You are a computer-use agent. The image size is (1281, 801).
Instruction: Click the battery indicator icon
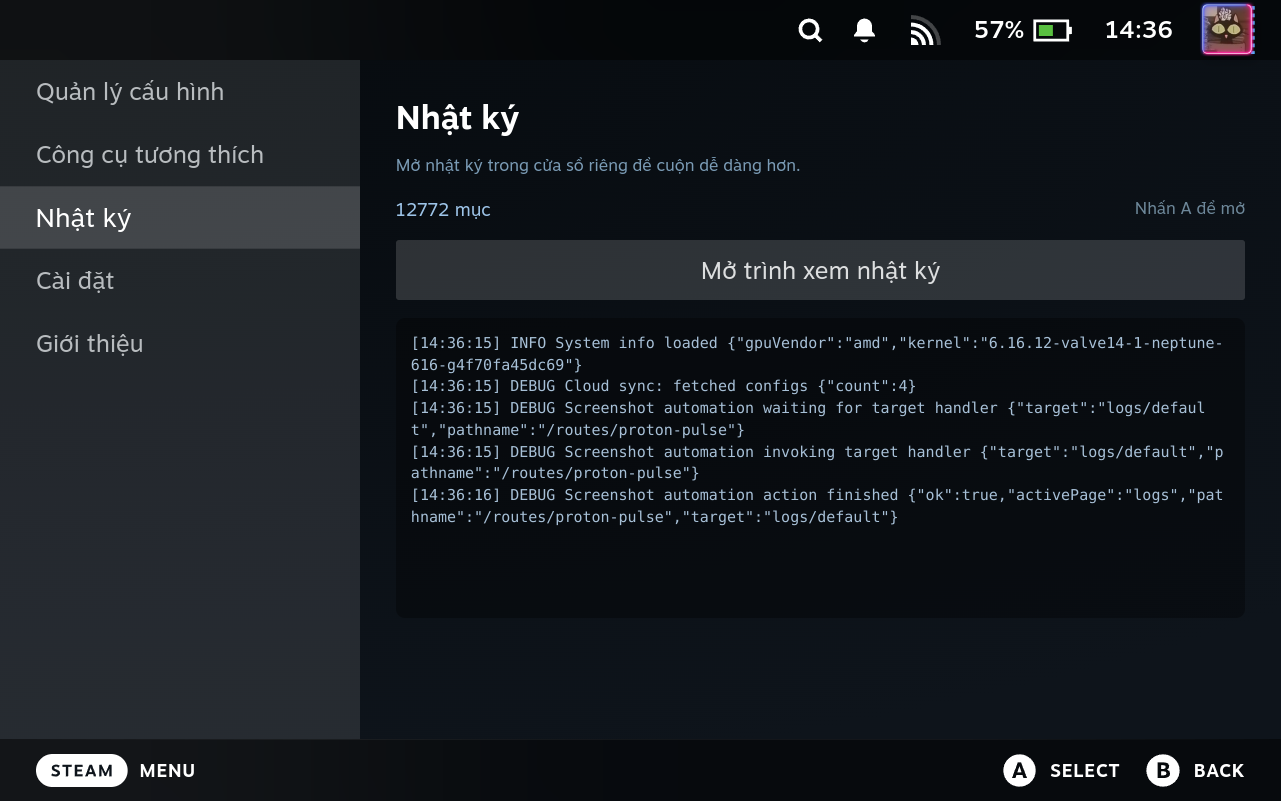click(1052, 31)
